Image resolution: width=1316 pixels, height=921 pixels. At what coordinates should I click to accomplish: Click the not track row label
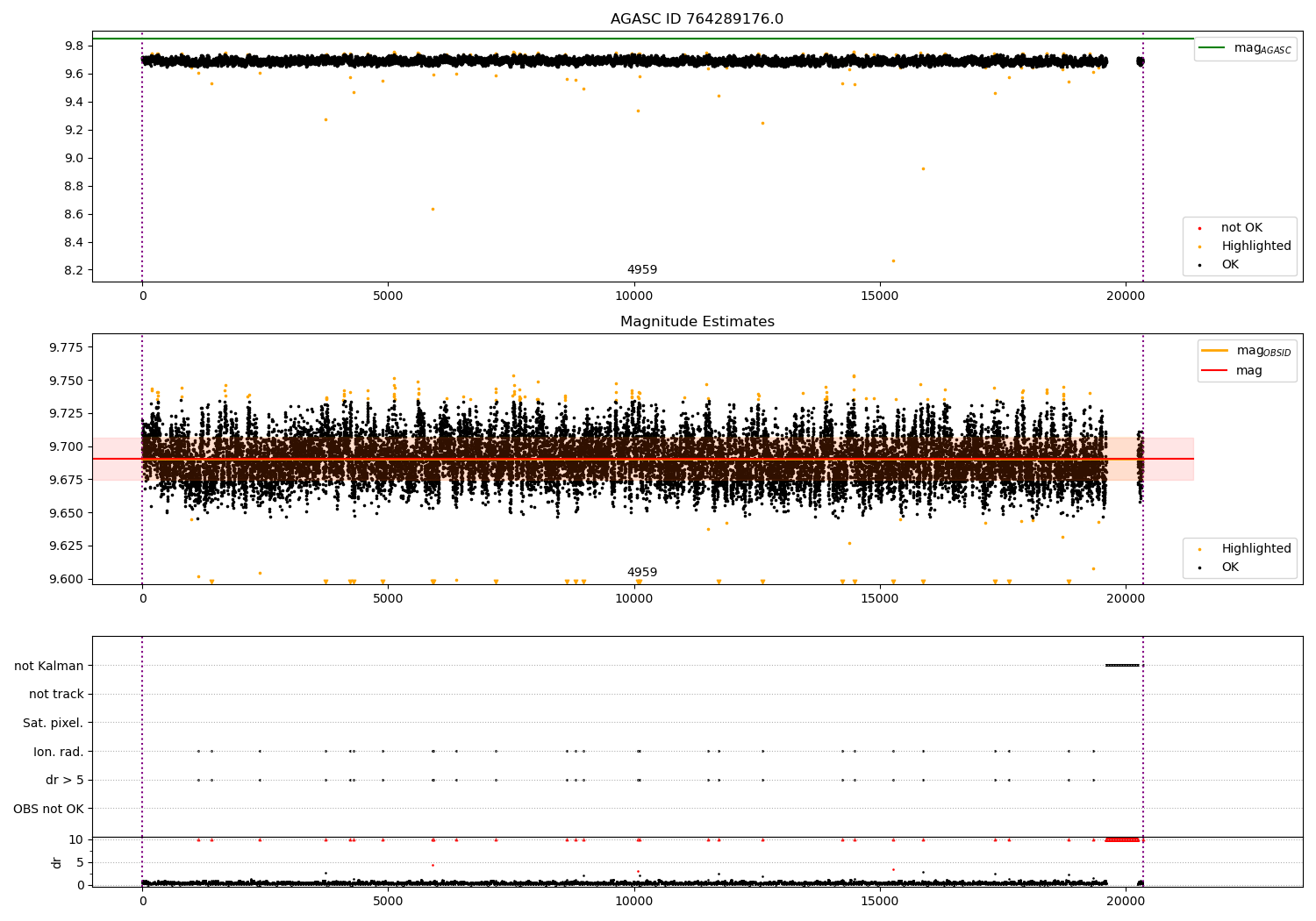[56, 695]
